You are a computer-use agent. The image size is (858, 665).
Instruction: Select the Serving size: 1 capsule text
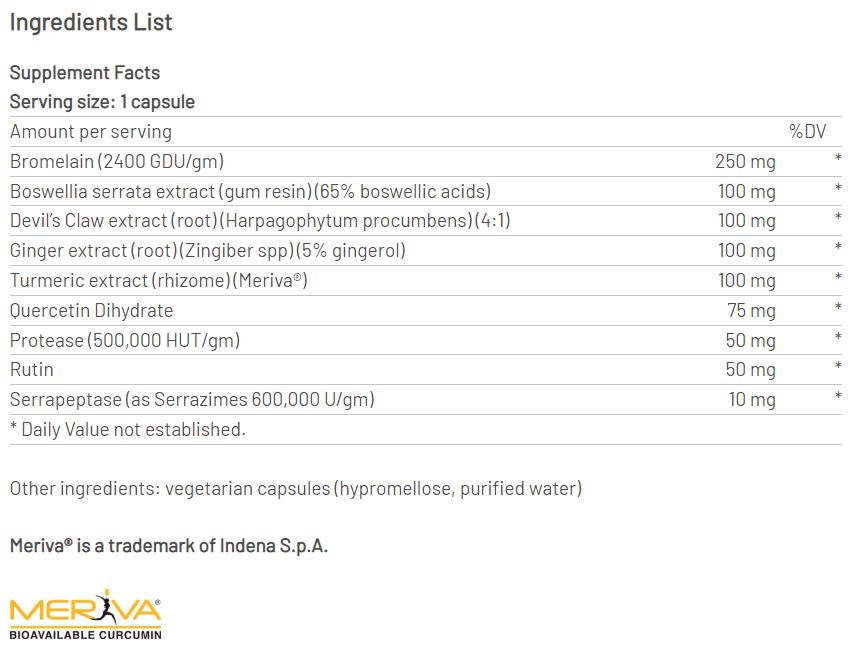102,102
